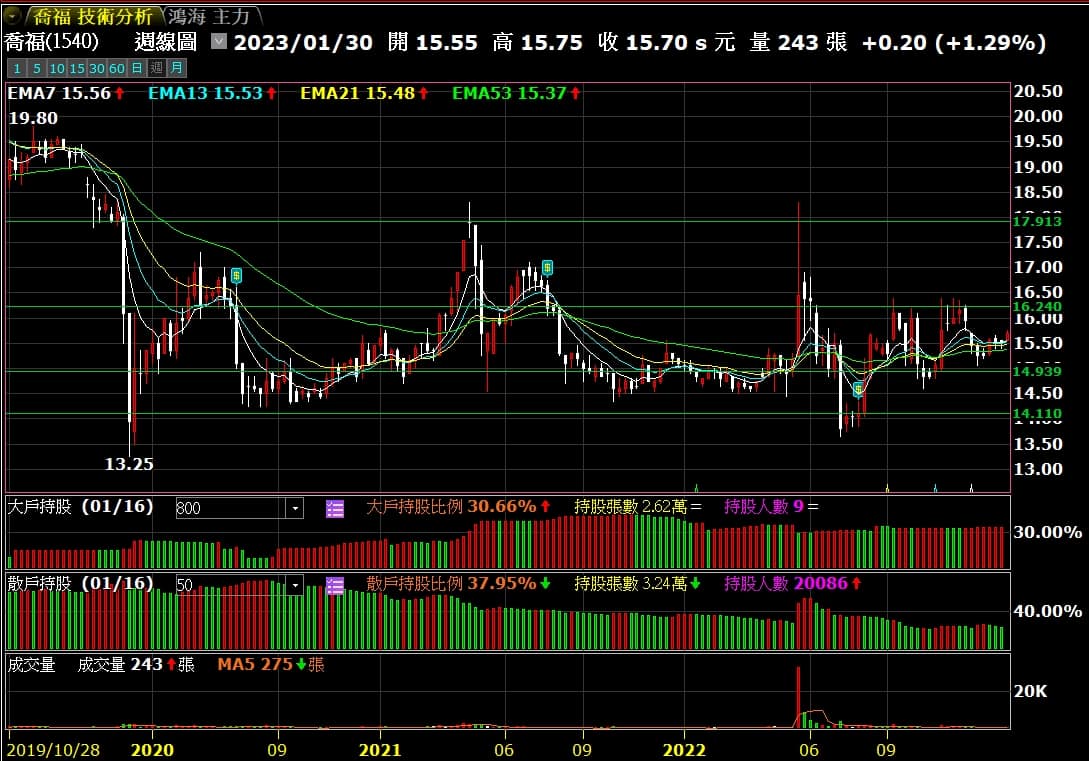This screenshot has height=761, width=1089.
Task: Click the dividend marker near the 2021 peak
Action: point(547,267)
